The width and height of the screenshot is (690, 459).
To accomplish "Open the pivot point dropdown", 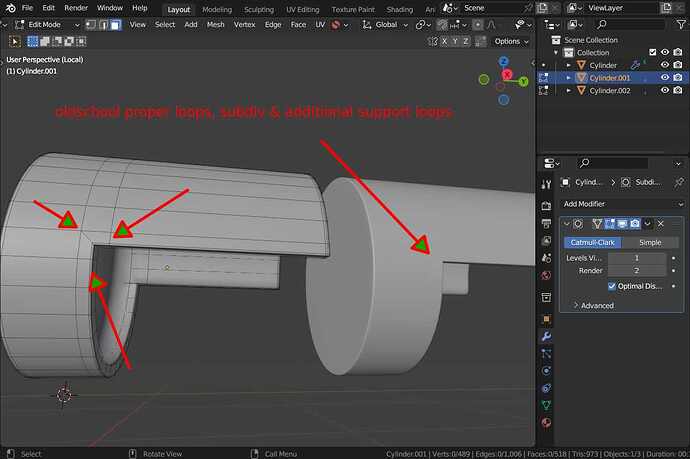I will pos(423,25).
